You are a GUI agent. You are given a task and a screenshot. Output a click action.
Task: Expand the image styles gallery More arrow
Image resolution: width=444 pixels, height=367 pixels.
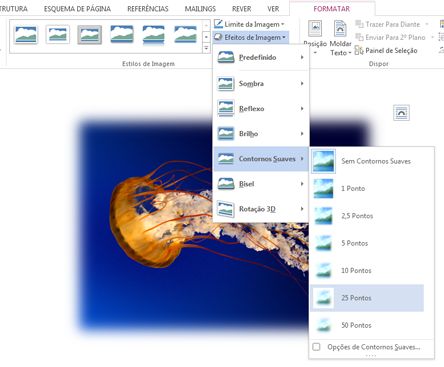click(x=206, y=48)
